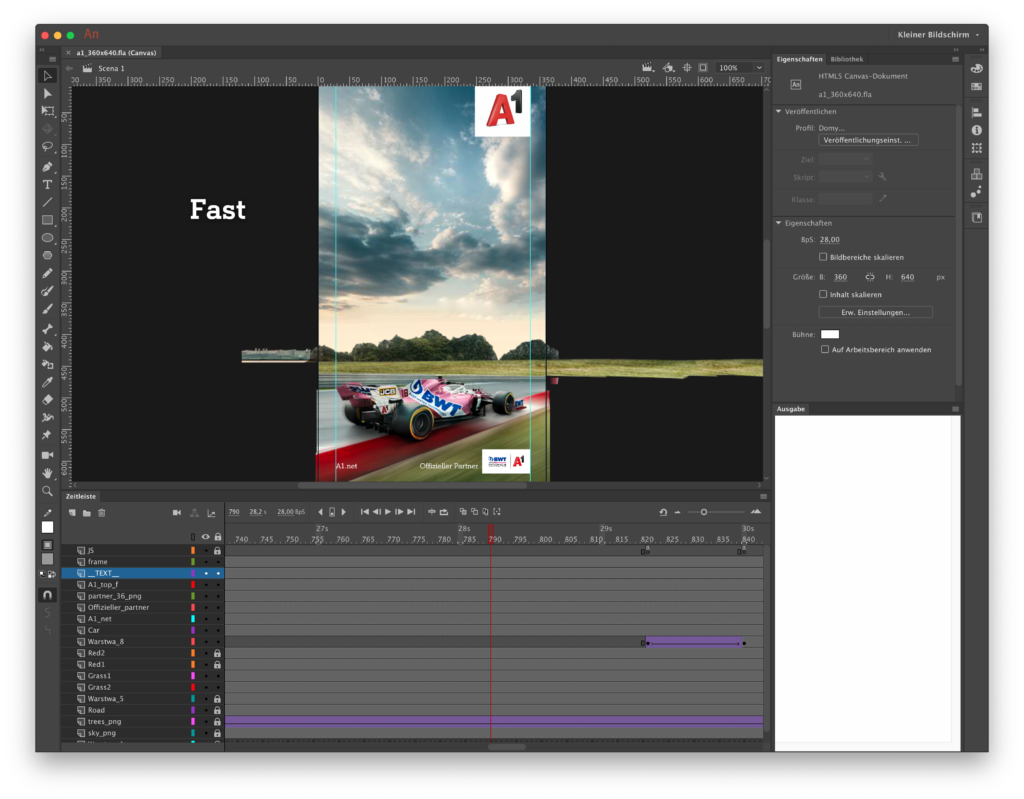Screen dimensions: 1024x799
Task: Click the edit scene clapperboard icon
Action: click(x=647, y=67)
